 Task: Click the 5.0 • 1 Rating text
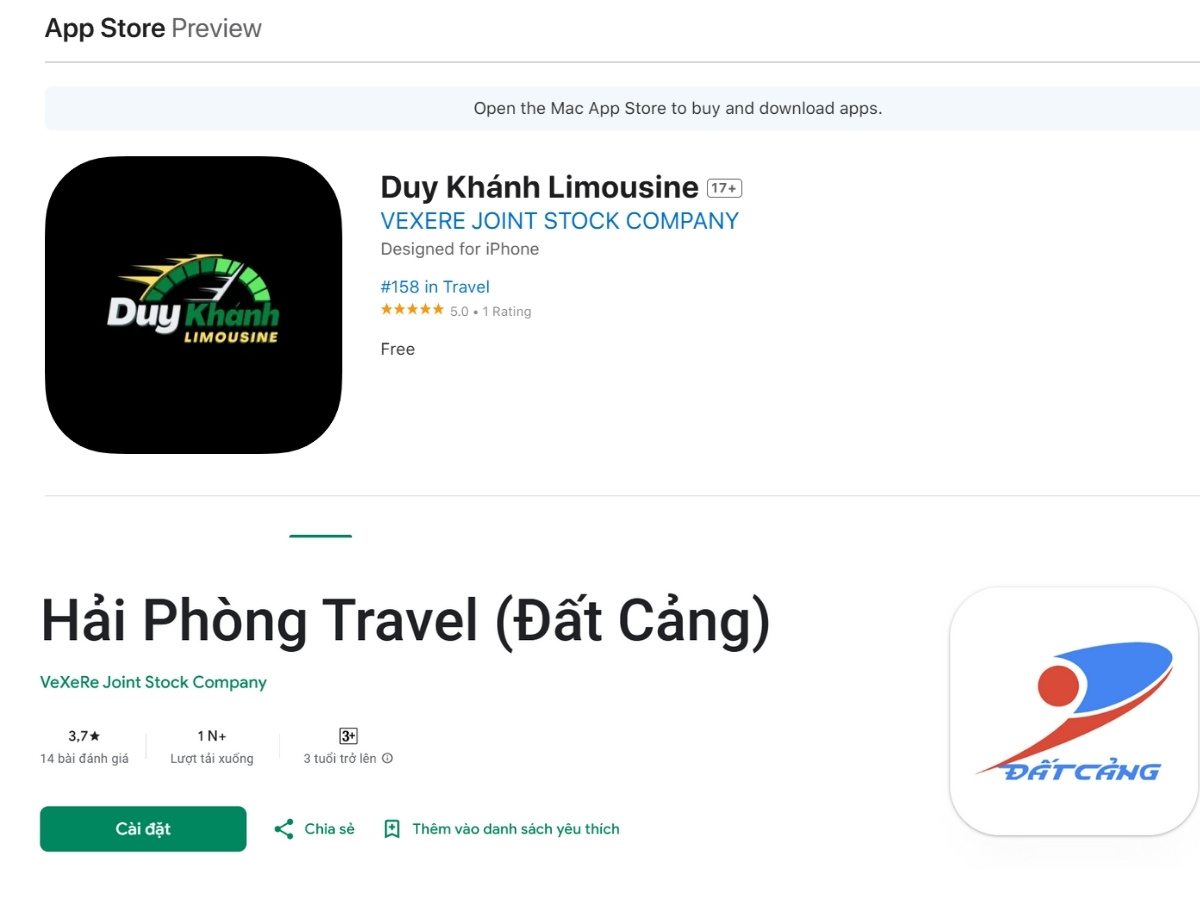(490, 312)
